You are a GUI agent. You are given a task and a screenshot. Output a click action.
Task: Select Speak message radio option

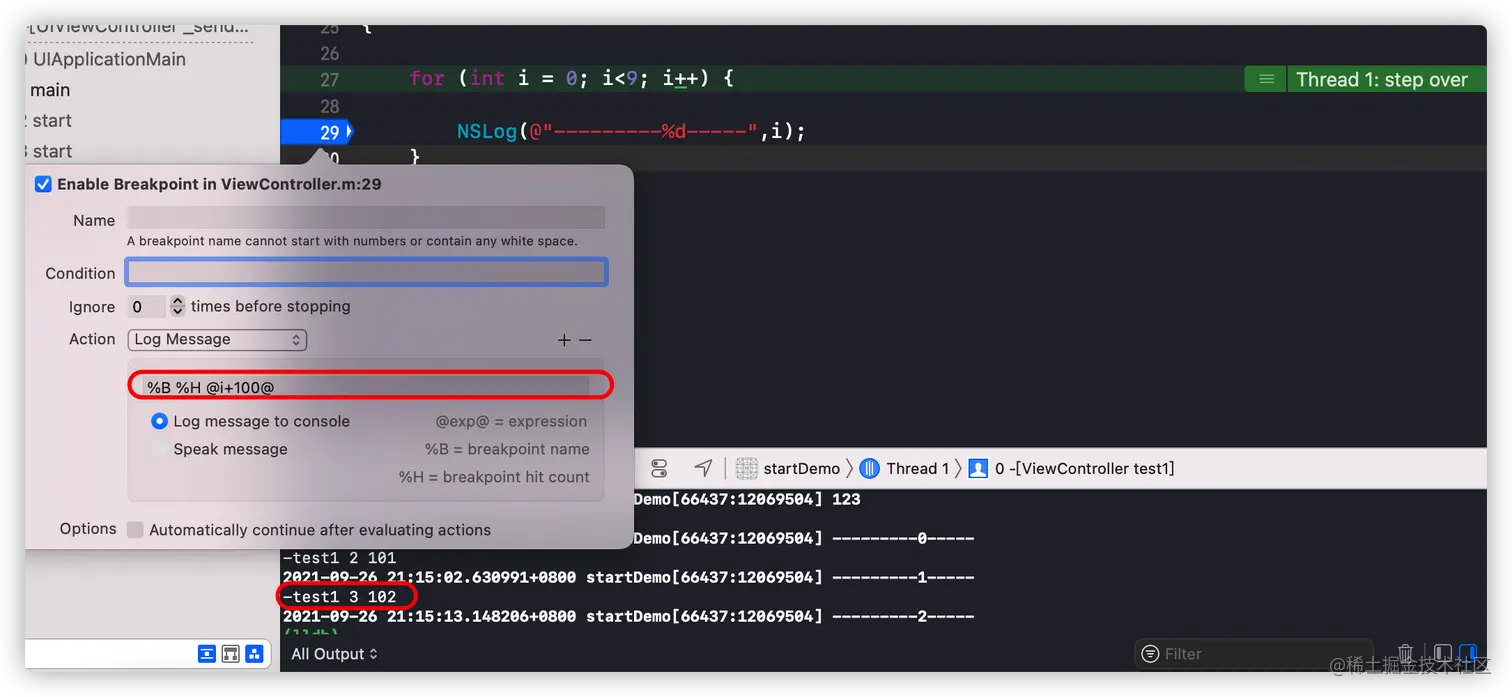tap(159, 450)
